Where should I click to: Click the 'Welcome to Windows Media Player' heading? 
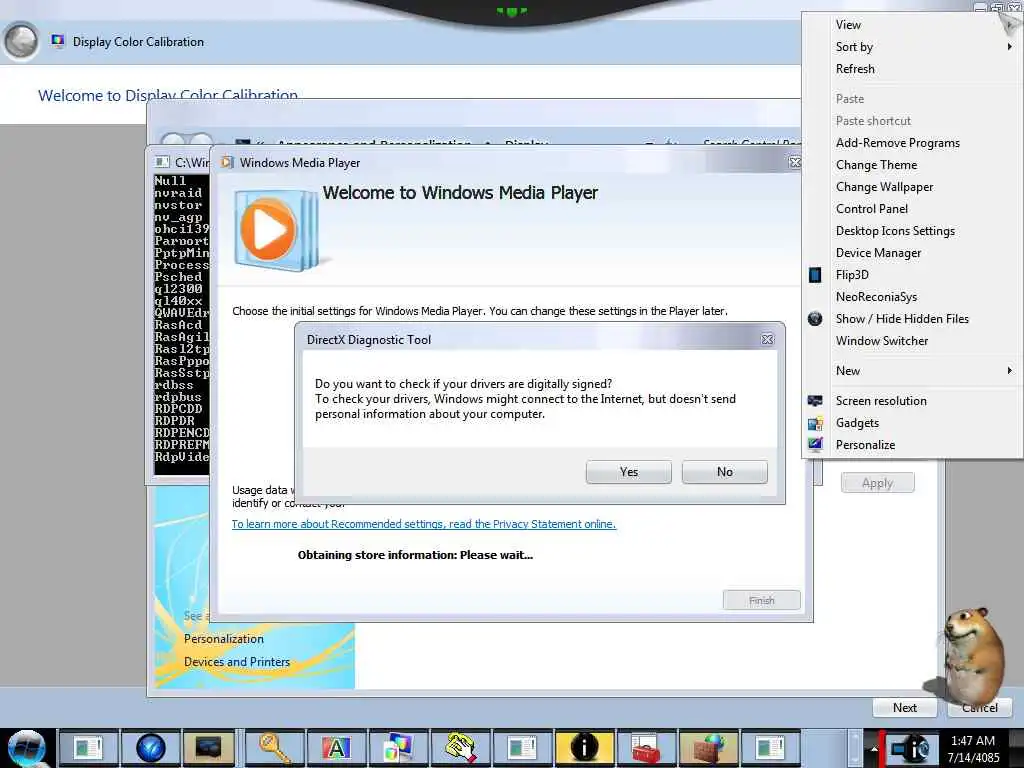click(x=460, y=193)
